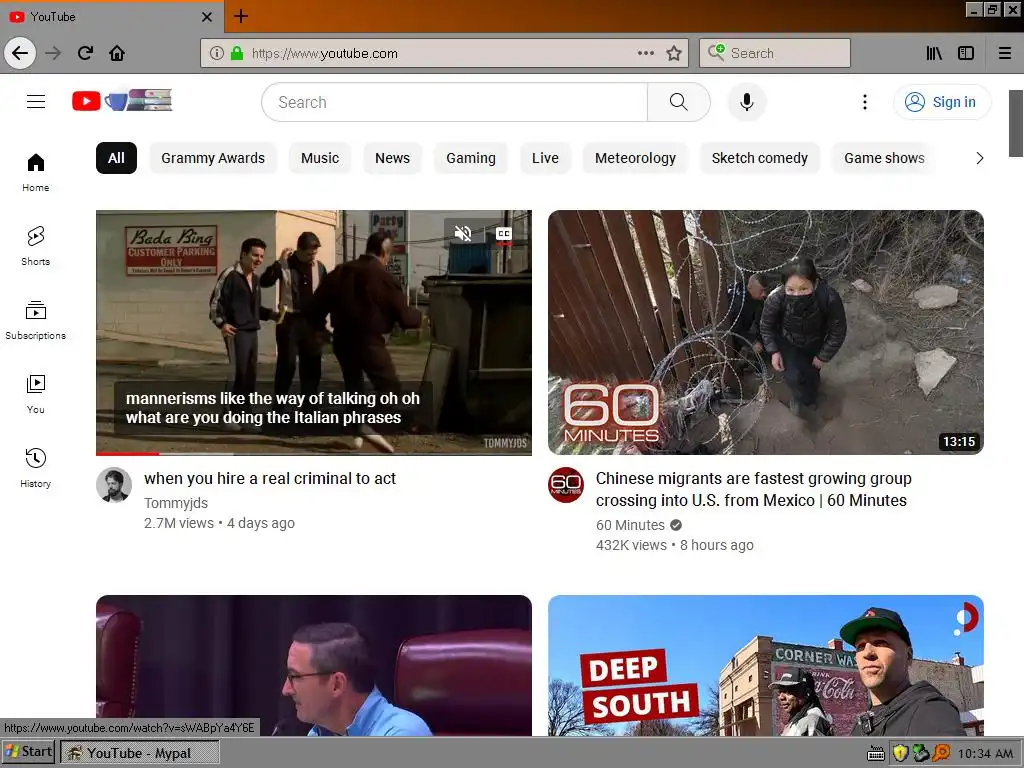Image resolution: width=1024 pixels, height=768 pixels.
Task: Select the Game shows chip
Action: click(884, 158)
